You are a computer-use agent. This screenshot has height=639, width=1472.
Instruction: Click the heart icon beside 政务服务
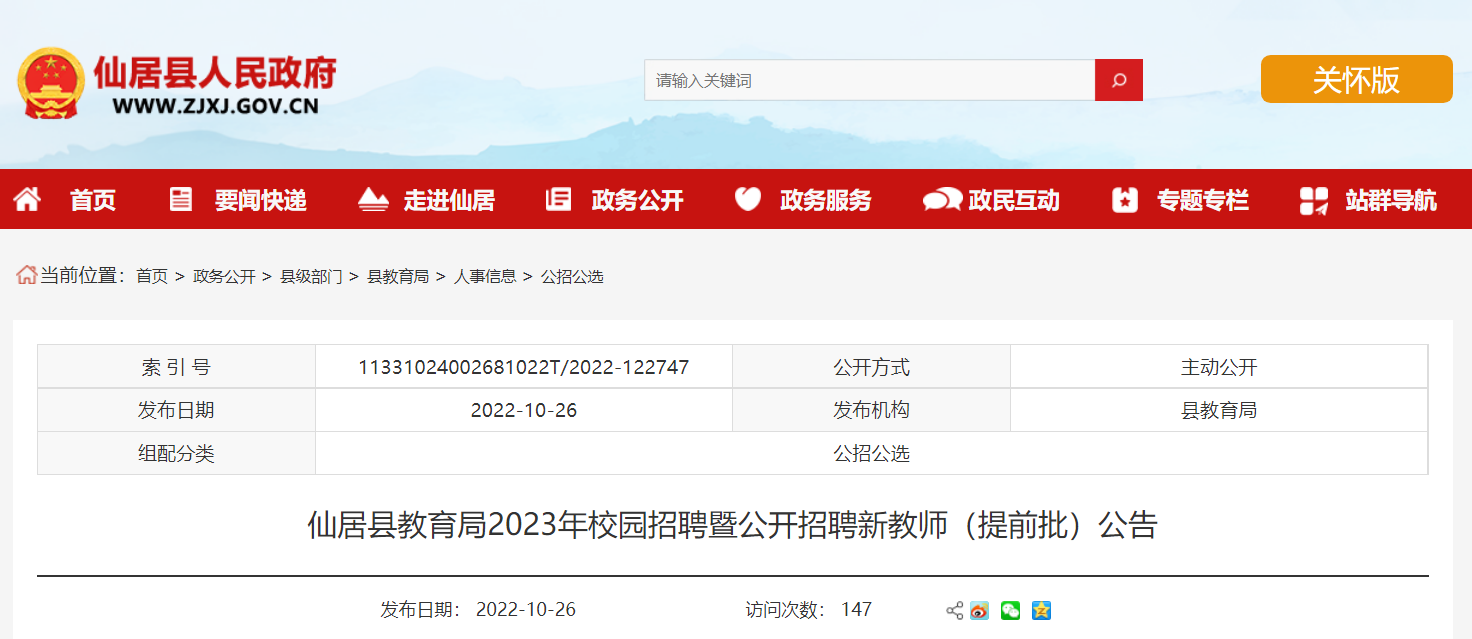[x=748, y=199]
